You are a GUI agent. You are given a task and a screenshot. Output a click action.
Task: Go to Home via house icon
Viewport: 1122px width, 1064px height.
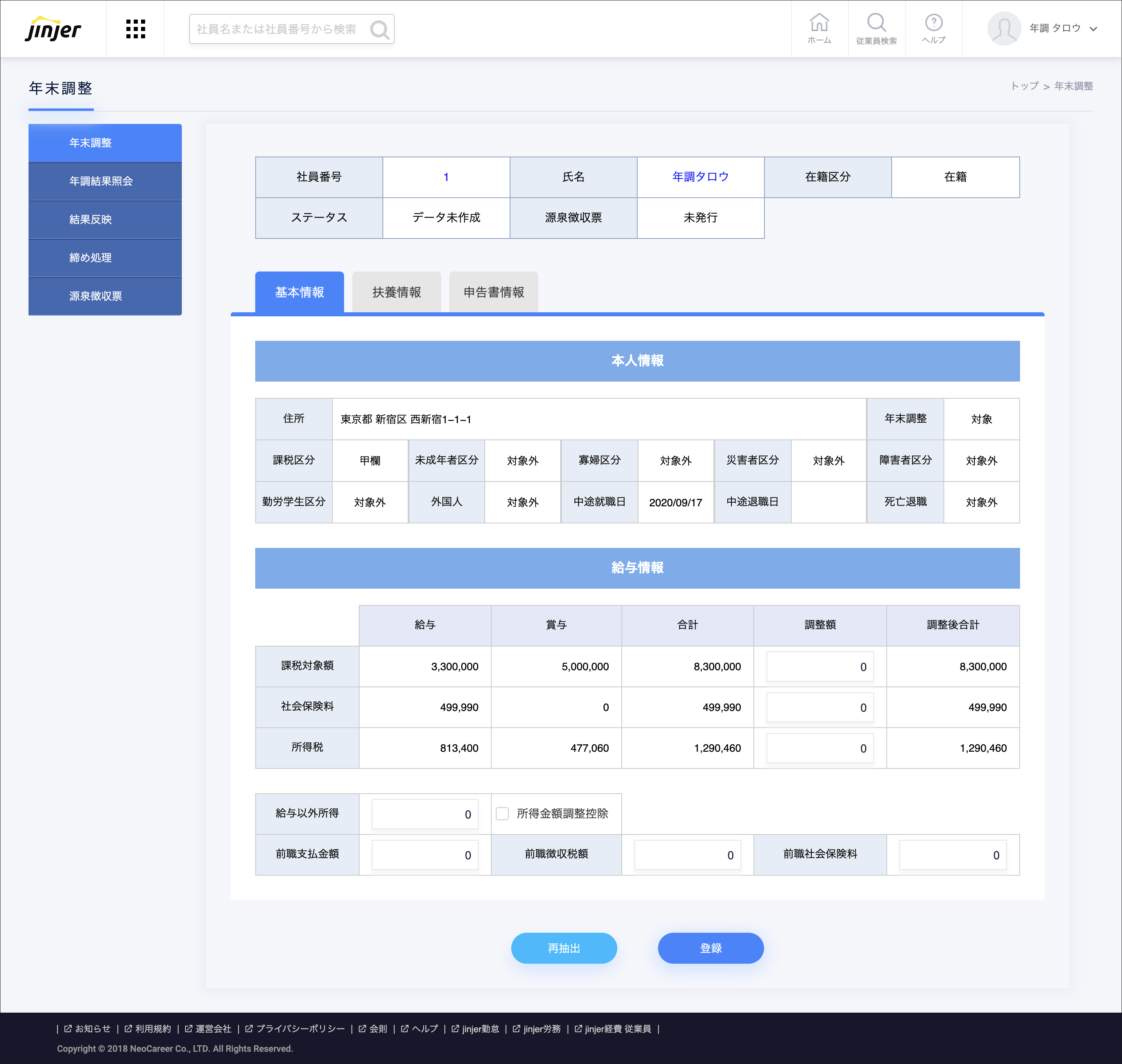[x=819, y=23]
